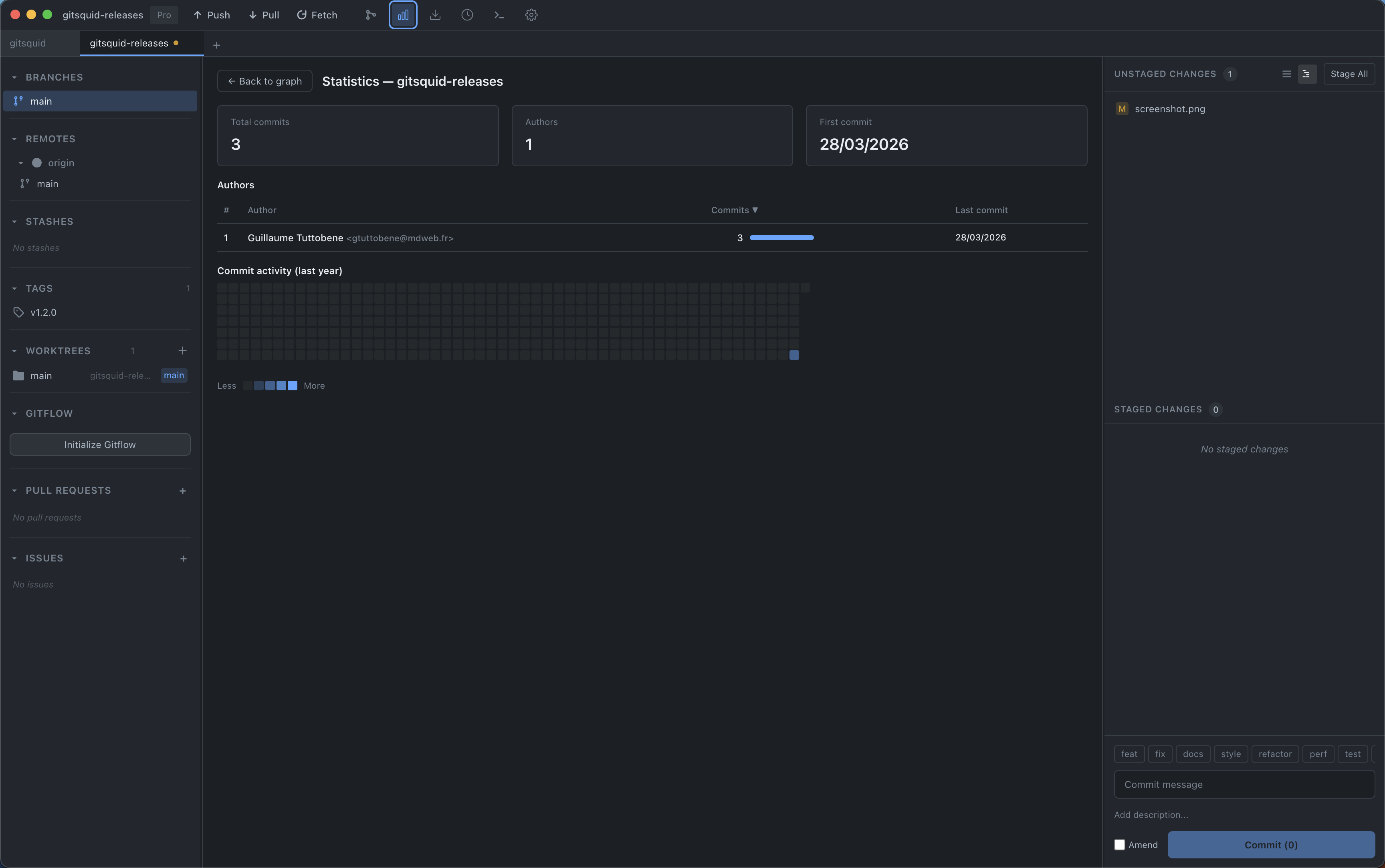This screenshot has width=1385, height=868.
Task: Enable the Amend checkbox
Action: (1121, 844)
